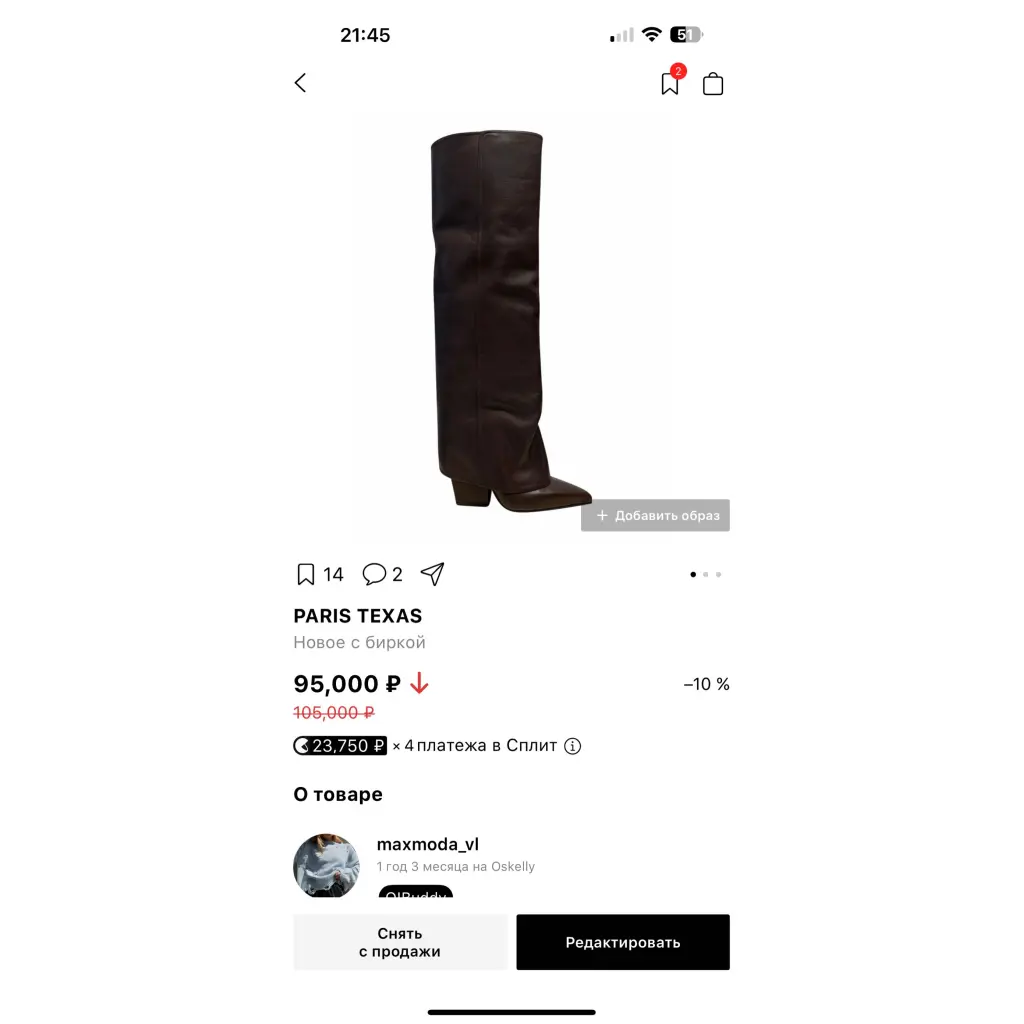Tap the Редактировать button

(x=623, y=942)
